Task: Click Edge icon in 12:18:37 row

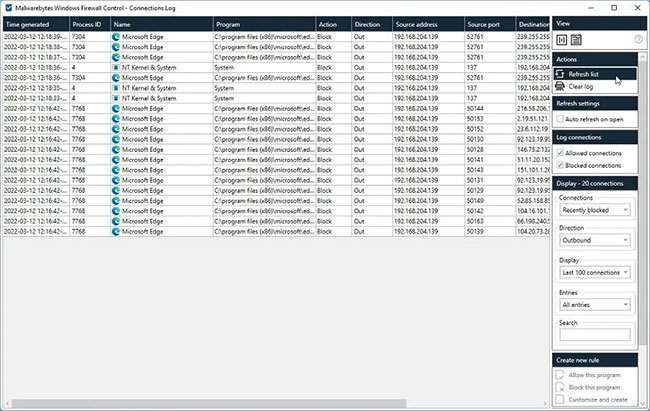Action: 116,57
